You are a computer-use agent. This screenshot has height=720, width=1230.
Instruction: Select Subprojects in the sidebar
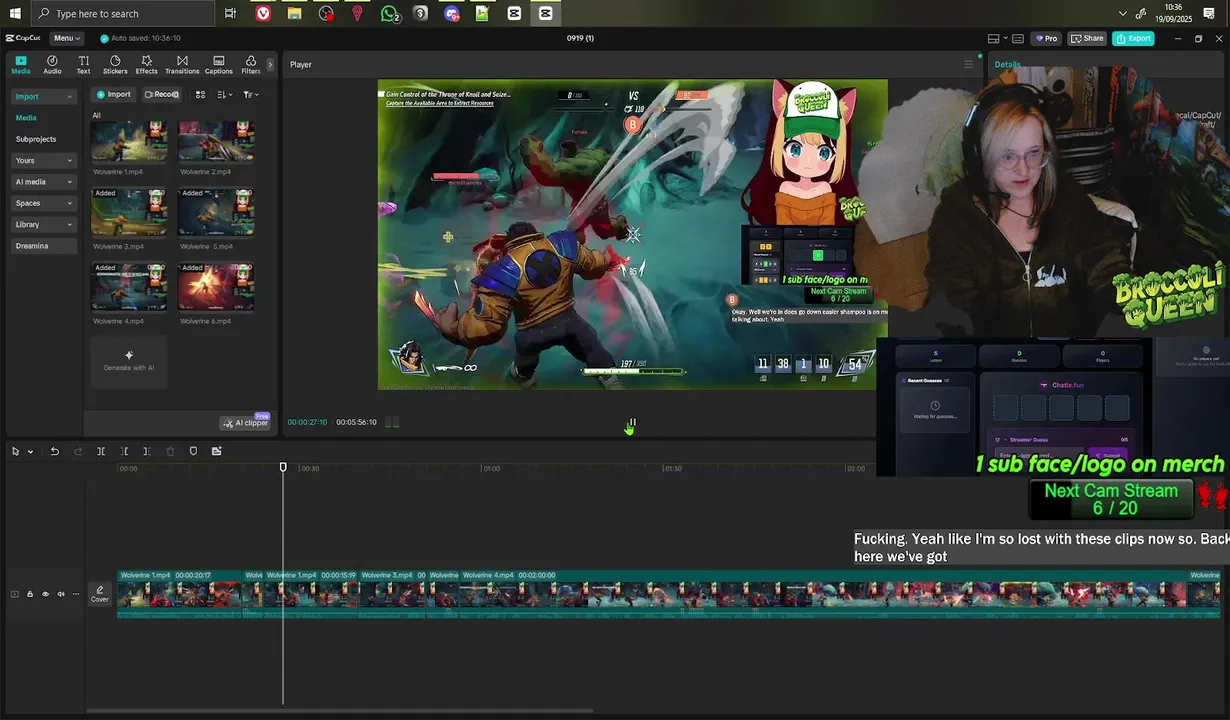36,139
